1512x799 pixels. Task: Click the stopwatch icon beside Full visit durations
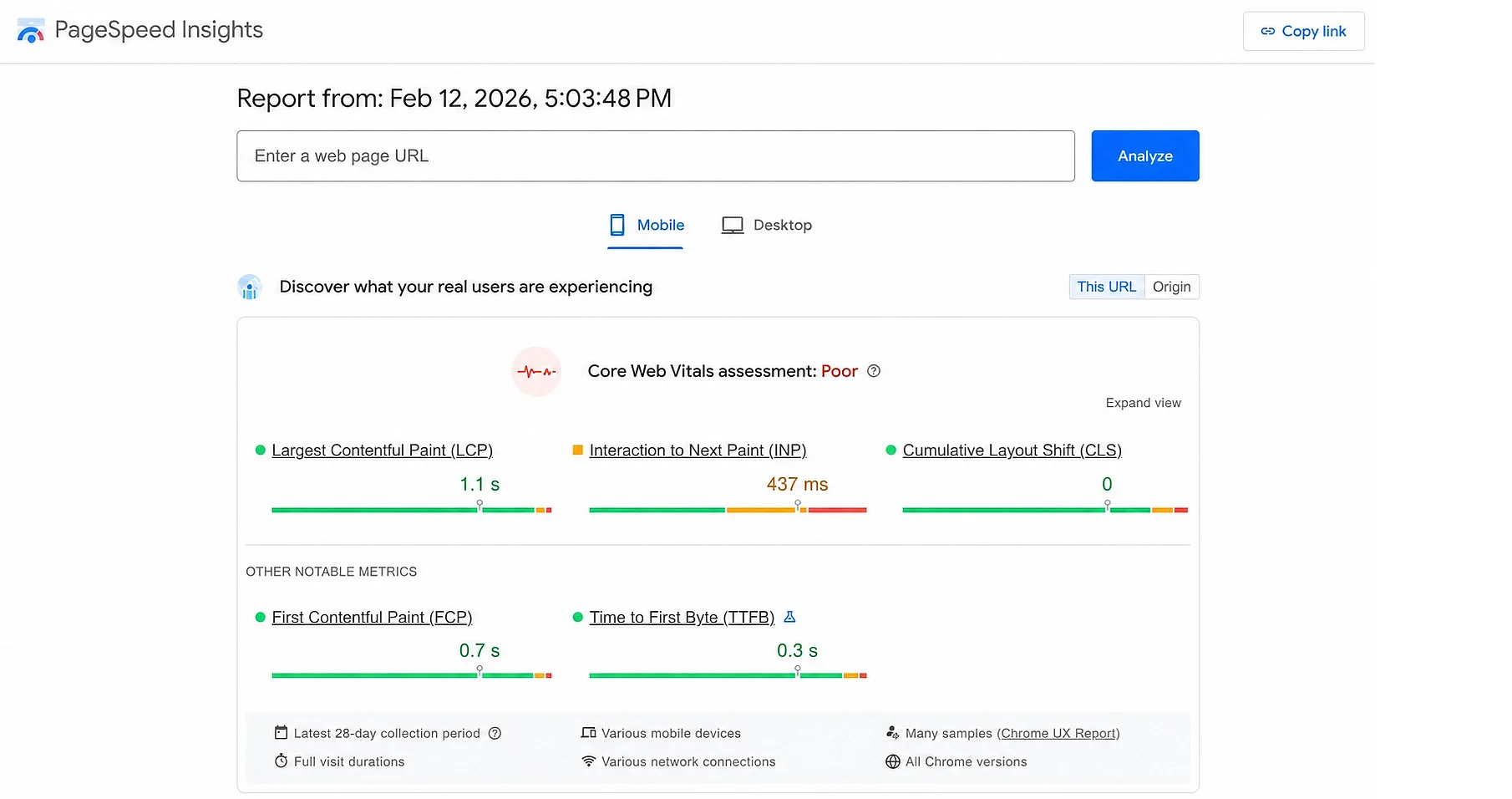point(281,761)
